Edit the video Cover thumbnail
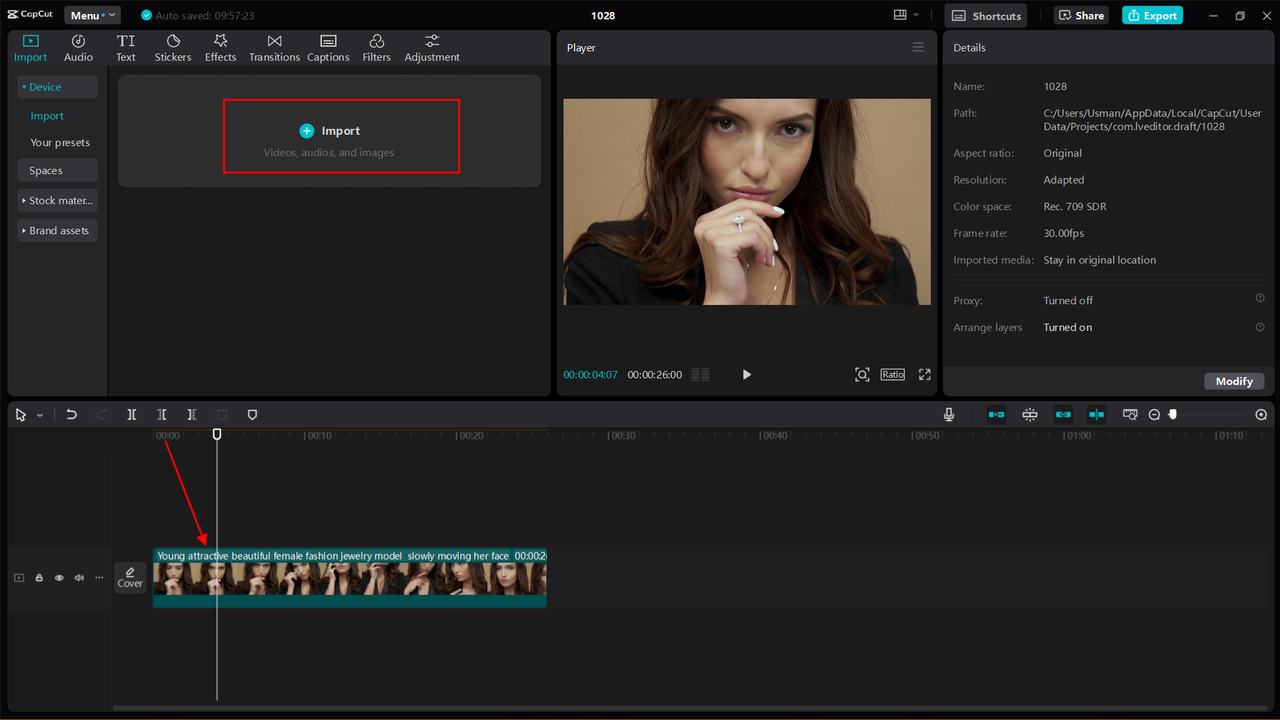The height and width of the screenshot is (720, 1280). pos(130,577)
